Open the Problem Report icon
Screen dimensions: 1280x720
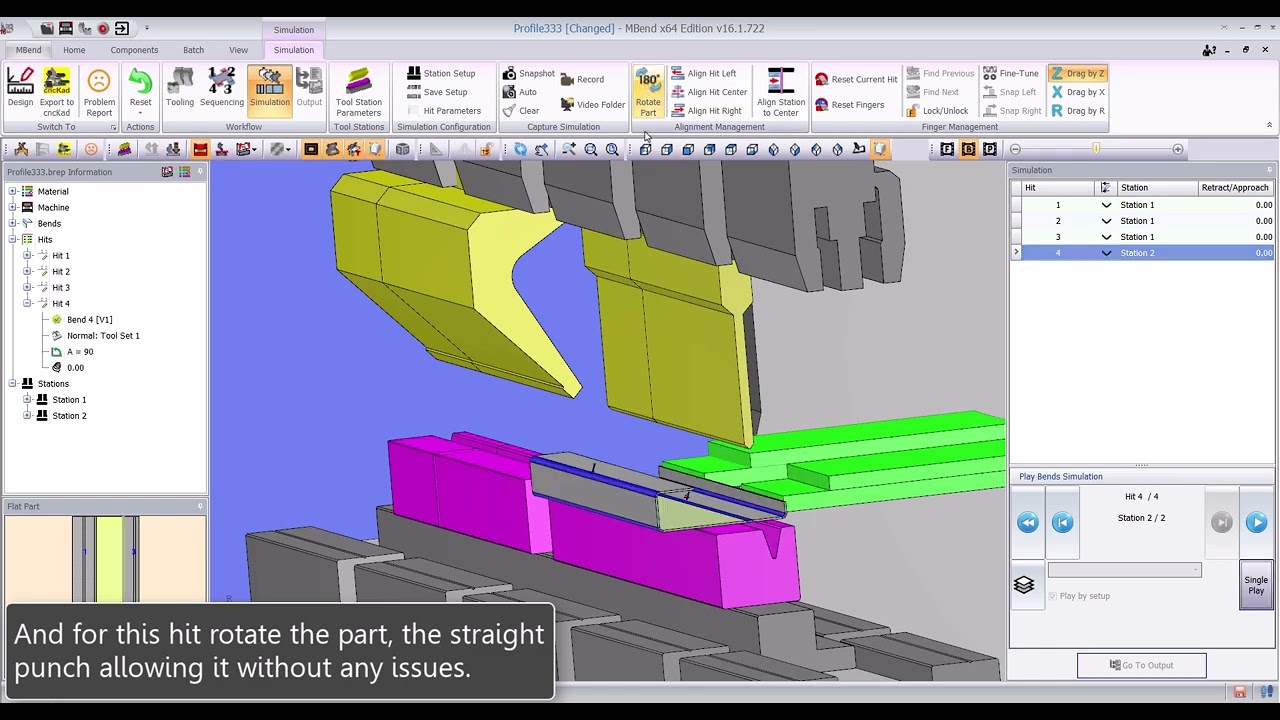pyautogui.click(x=99, y=92)
